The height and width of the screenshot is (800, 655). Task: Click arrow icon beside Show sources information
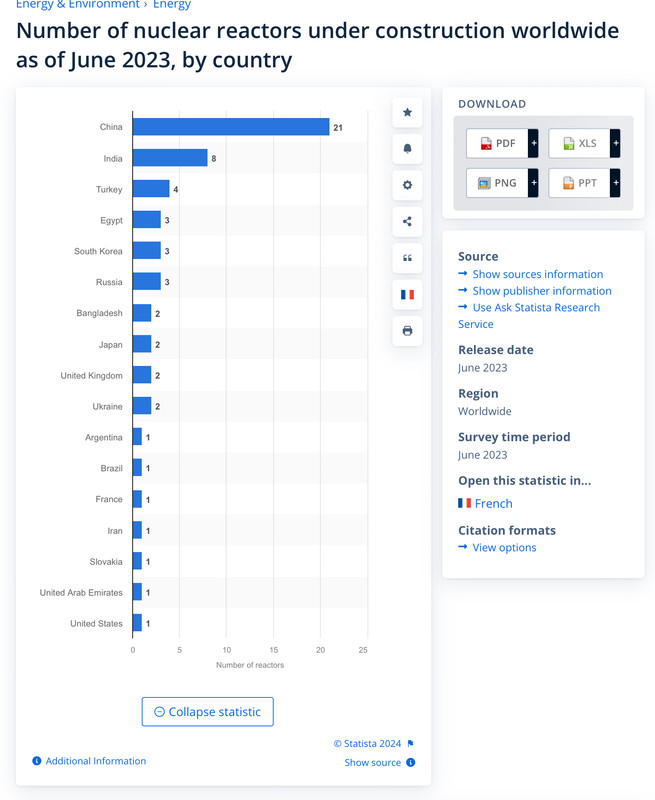click(x=463, y=273)
